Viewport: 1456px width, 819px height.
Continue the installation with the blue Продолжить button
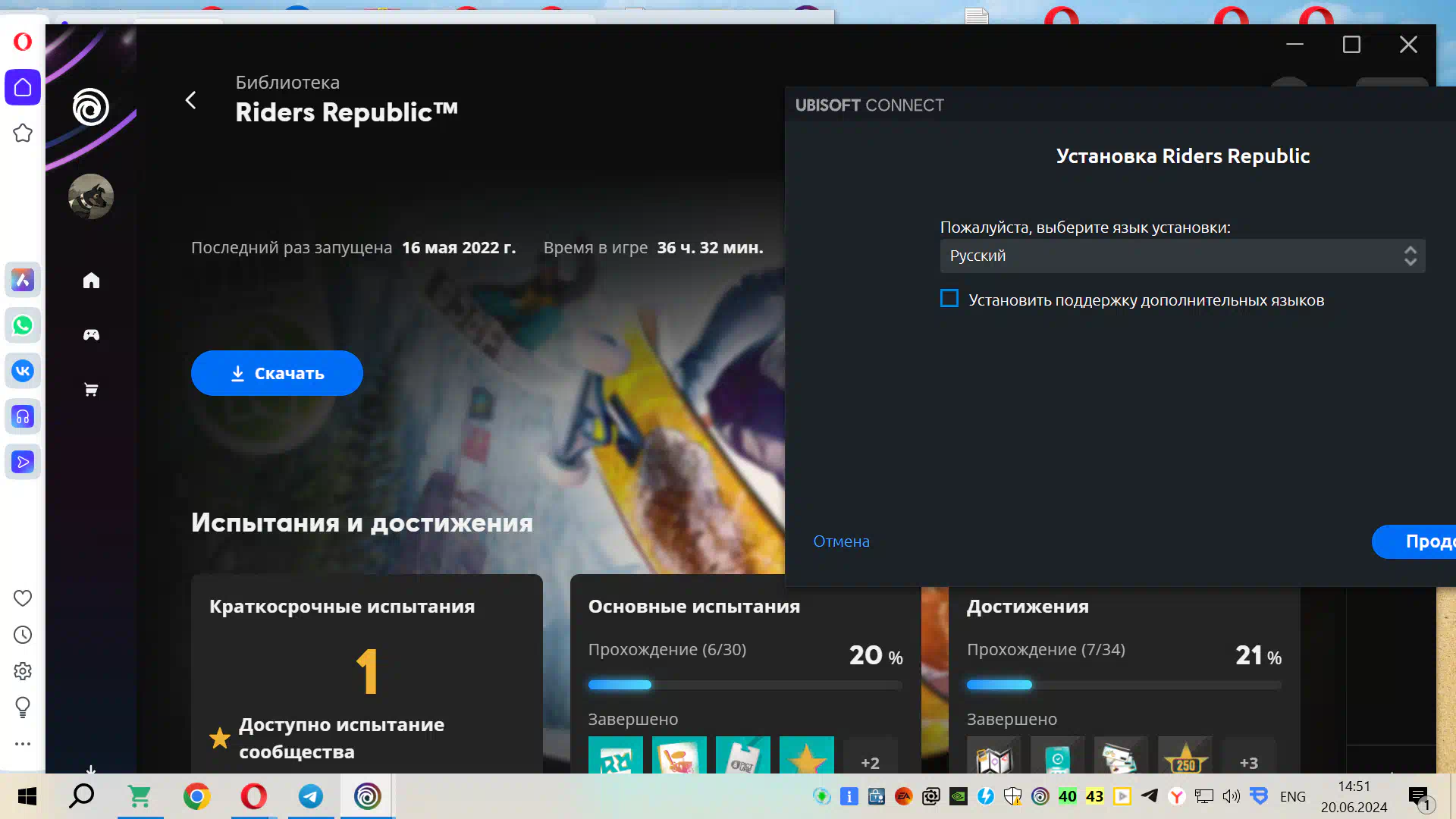pyautogui.click(x=1414, y=541)
